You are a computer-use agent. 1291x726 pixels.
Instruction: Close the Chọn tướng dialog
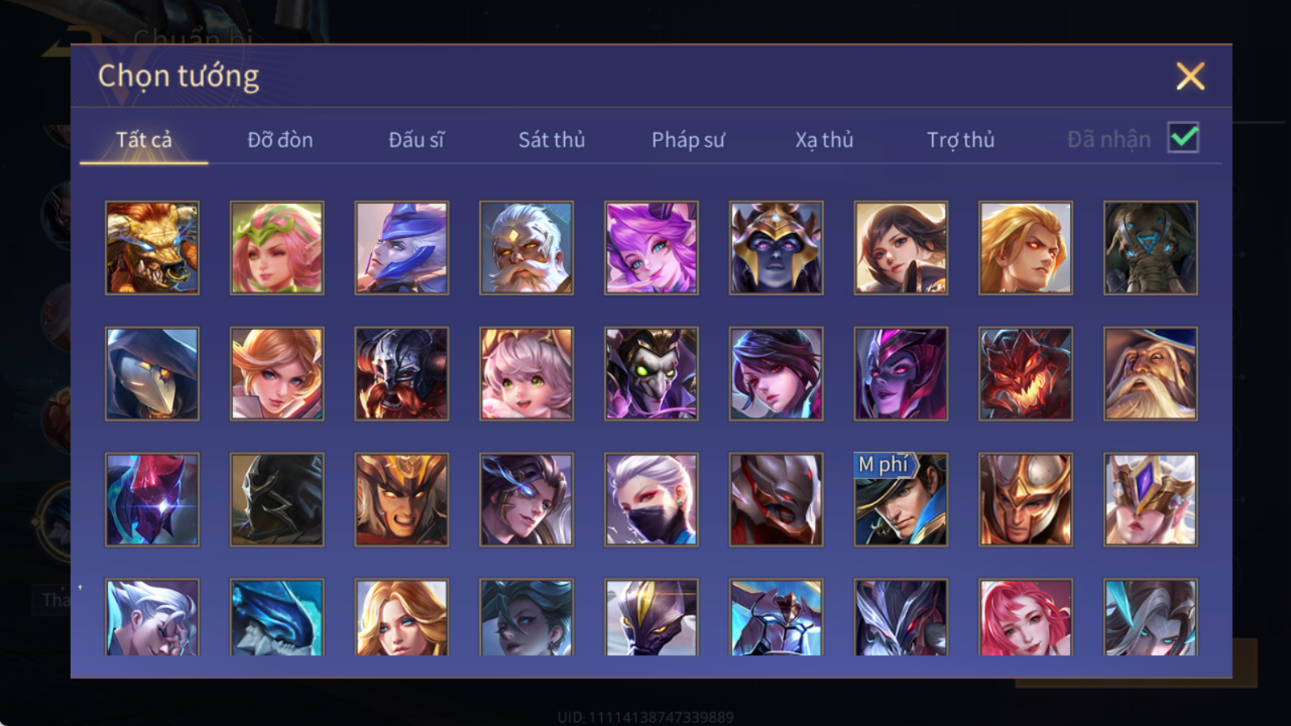click(x=1190, y=76)
